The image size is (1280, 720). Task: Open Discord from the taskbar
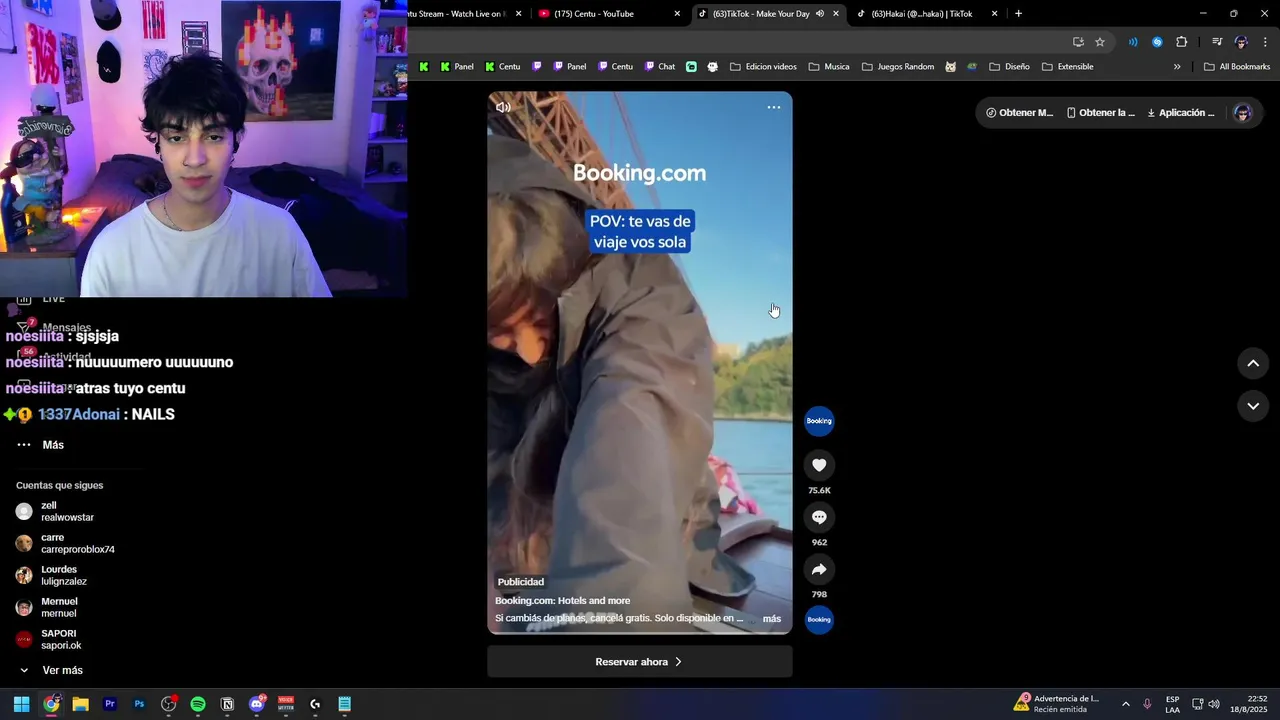coord(257,704)
